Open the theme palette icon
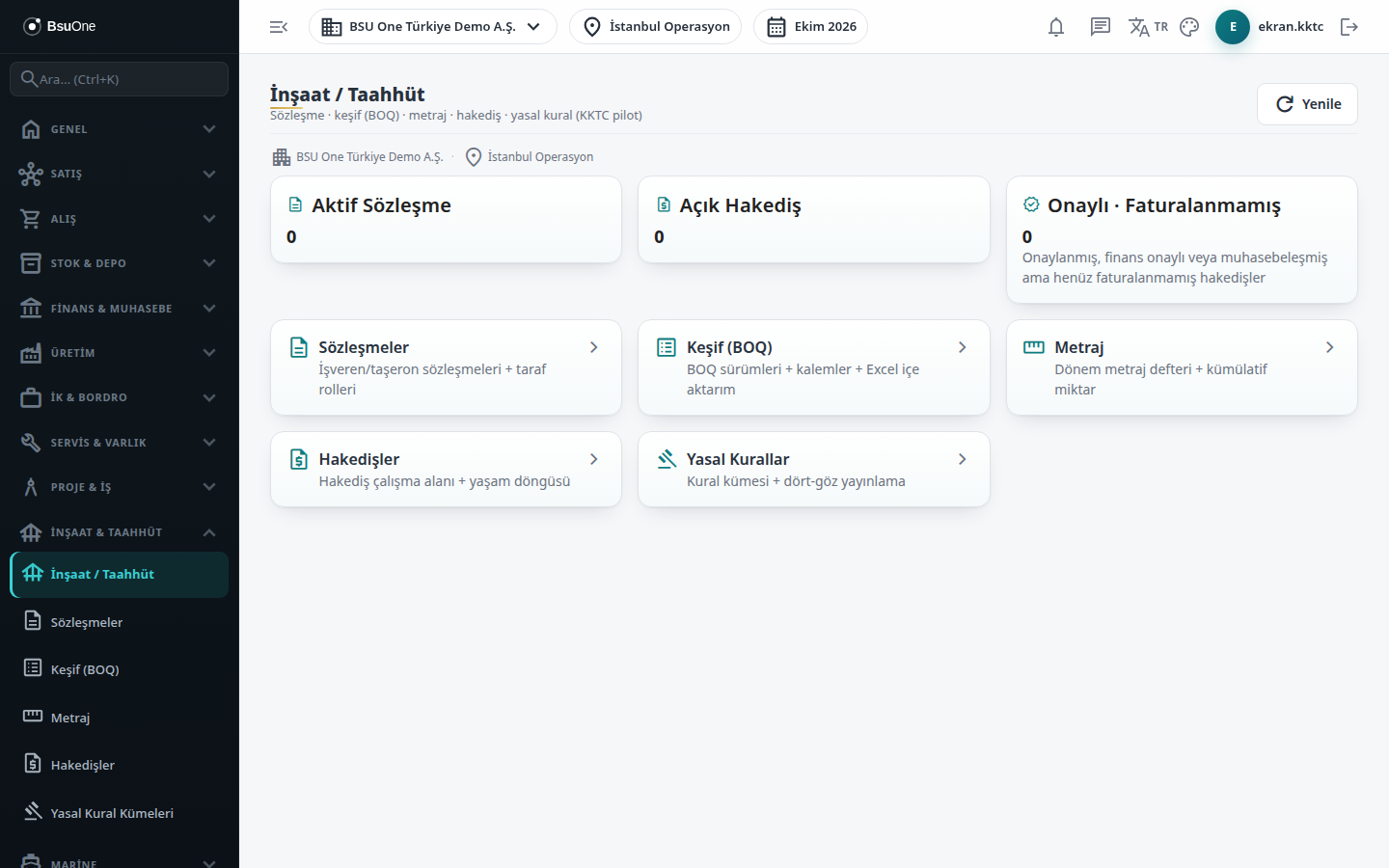 pyautogui.click(x=1189, y=27)
